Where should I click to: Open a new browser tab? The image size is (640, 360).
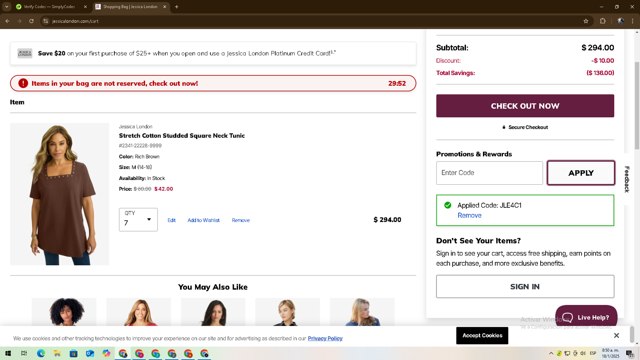click(x=176, y=7)
